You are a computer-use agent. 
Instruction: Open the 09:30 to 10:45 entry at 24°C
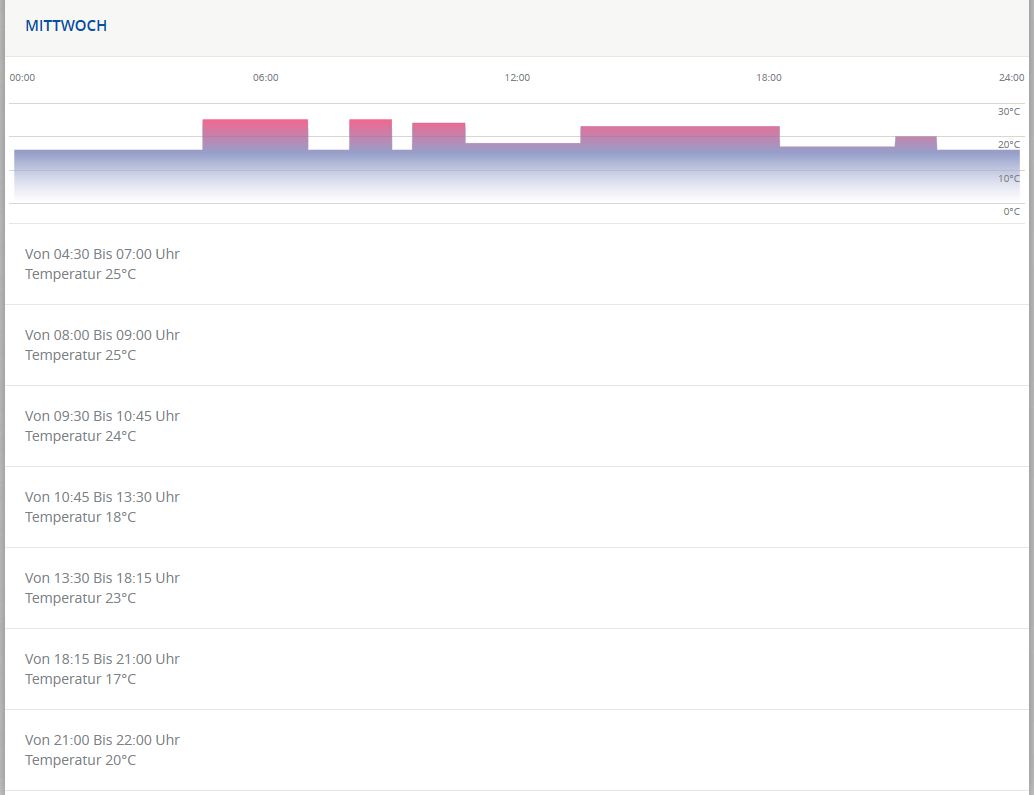point(102,426)
